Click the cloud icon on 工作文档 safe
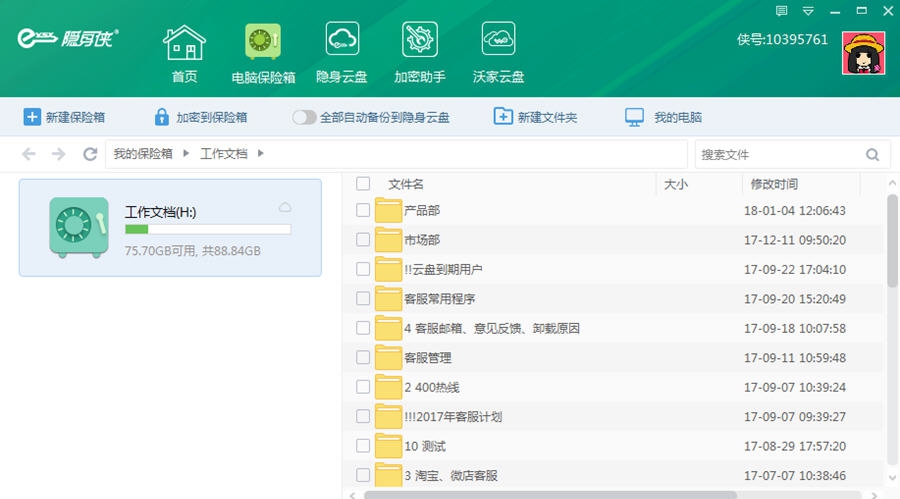 click(285, 207)
